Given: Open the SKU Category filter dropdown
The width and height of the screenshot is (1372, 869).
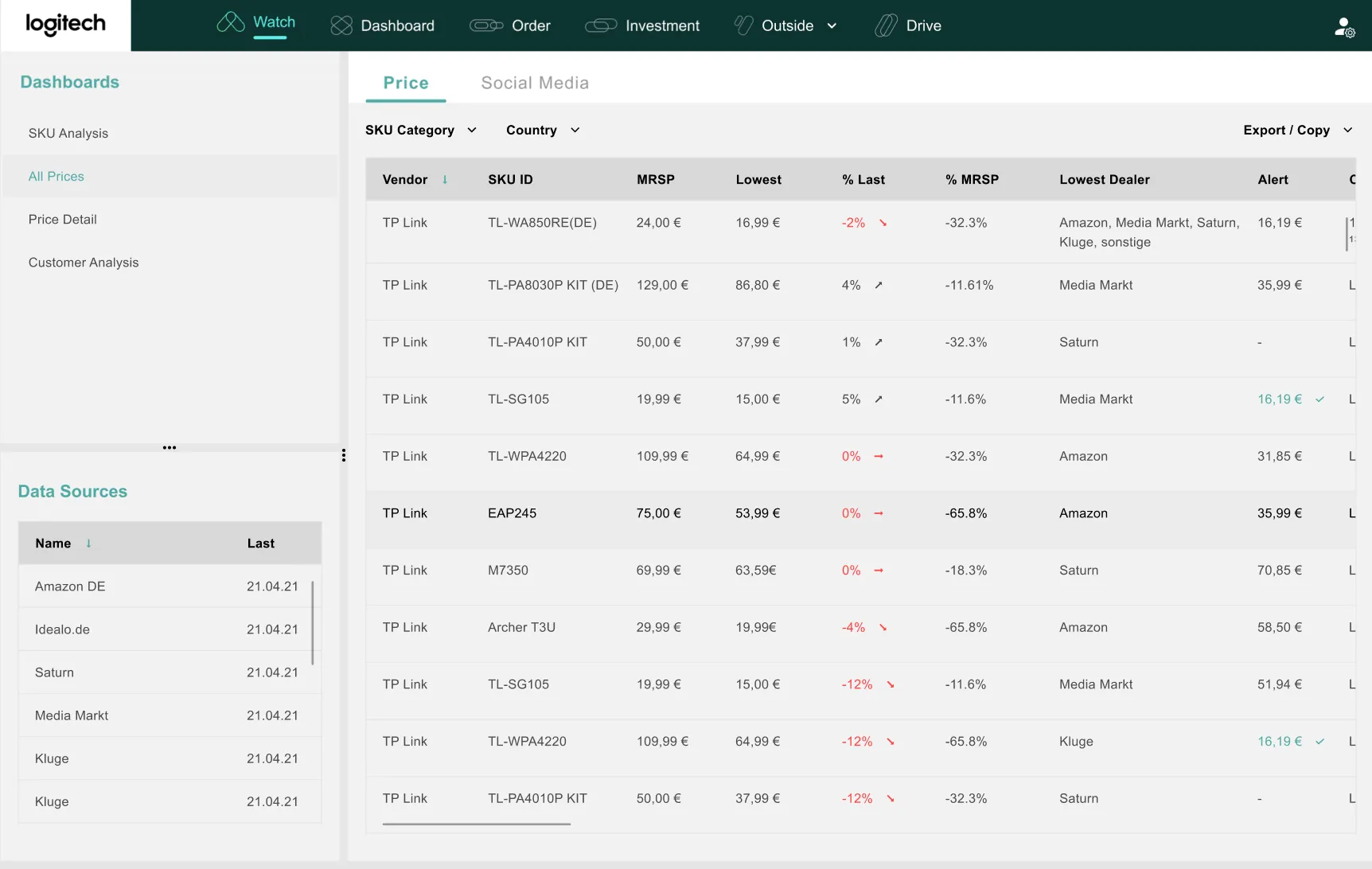Looking at the screenshot, I should pyautogui.click(x=421, y=130).
